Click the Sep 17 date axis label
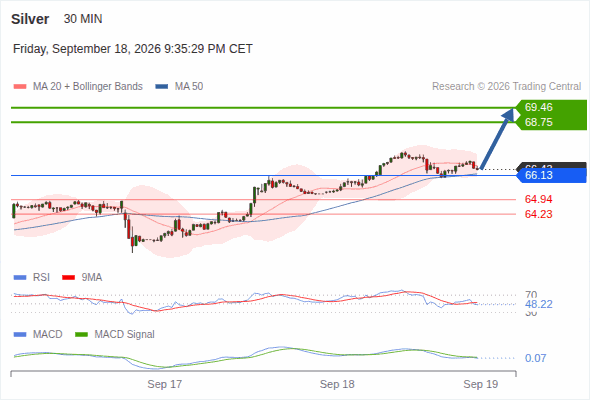Screen dimensions: 590x400 [x=164, y=384]
